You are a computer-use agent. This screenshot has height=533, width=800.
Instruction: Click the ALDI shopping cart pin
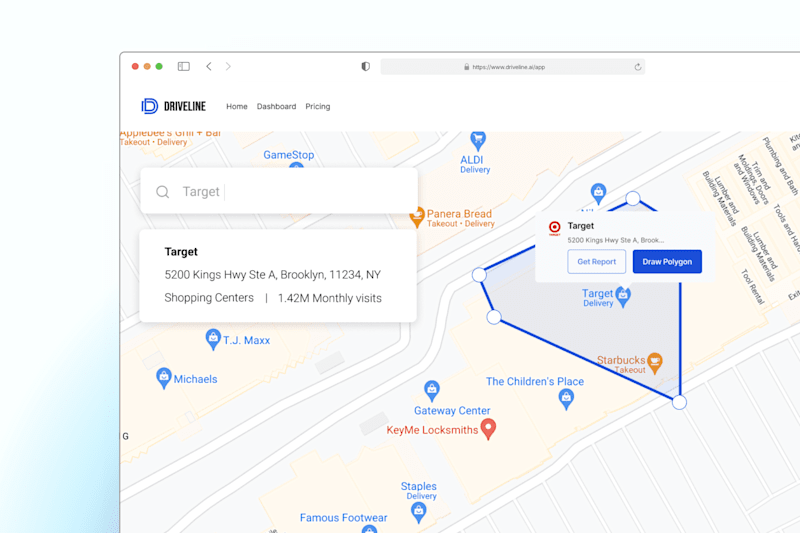tap(478, 140)
